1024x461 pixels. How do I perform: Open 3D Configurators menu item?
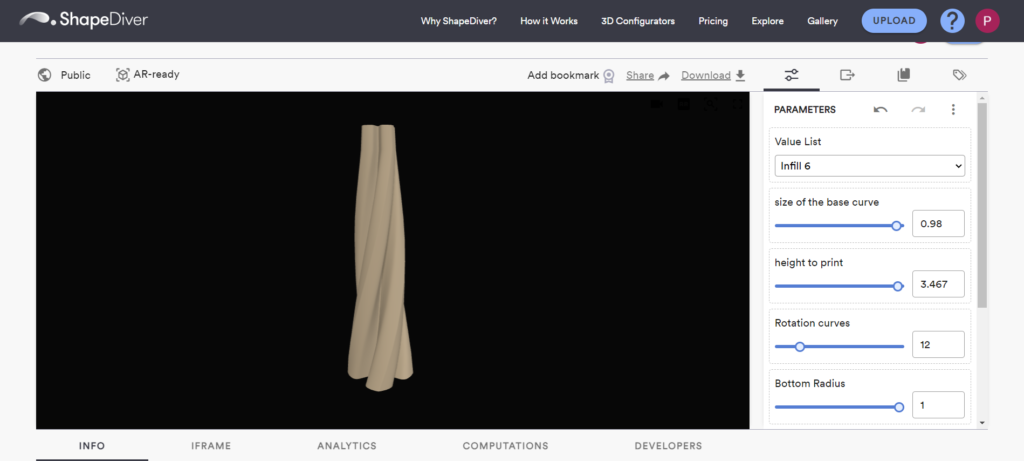[637, 21]
